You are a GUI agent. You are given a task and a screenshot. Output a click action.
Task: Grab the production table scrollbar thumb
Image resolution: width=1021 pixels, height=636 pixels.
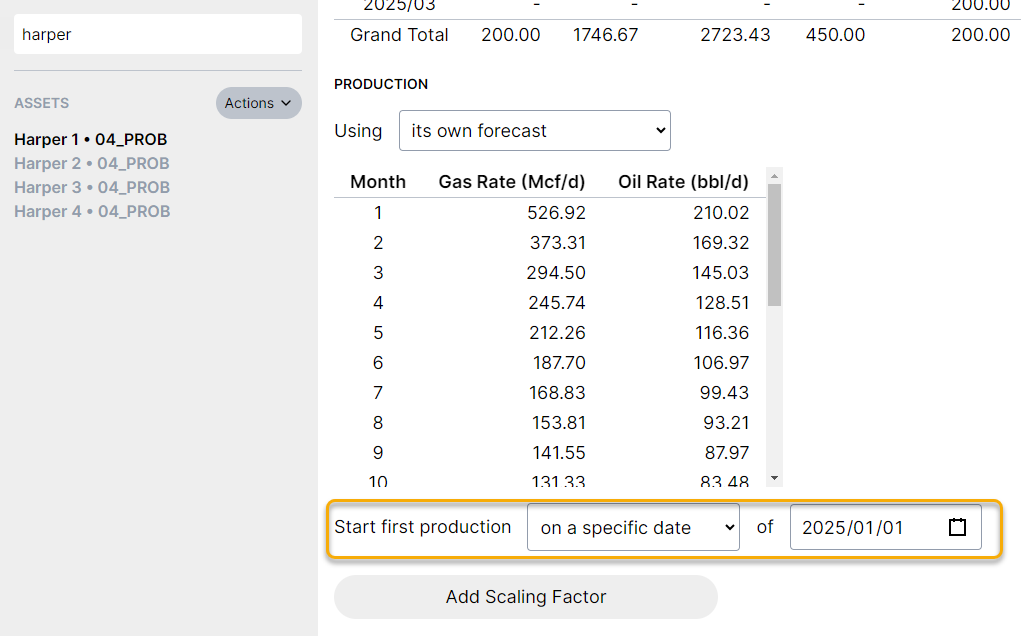pyautogui.click(x=774, y=245)
